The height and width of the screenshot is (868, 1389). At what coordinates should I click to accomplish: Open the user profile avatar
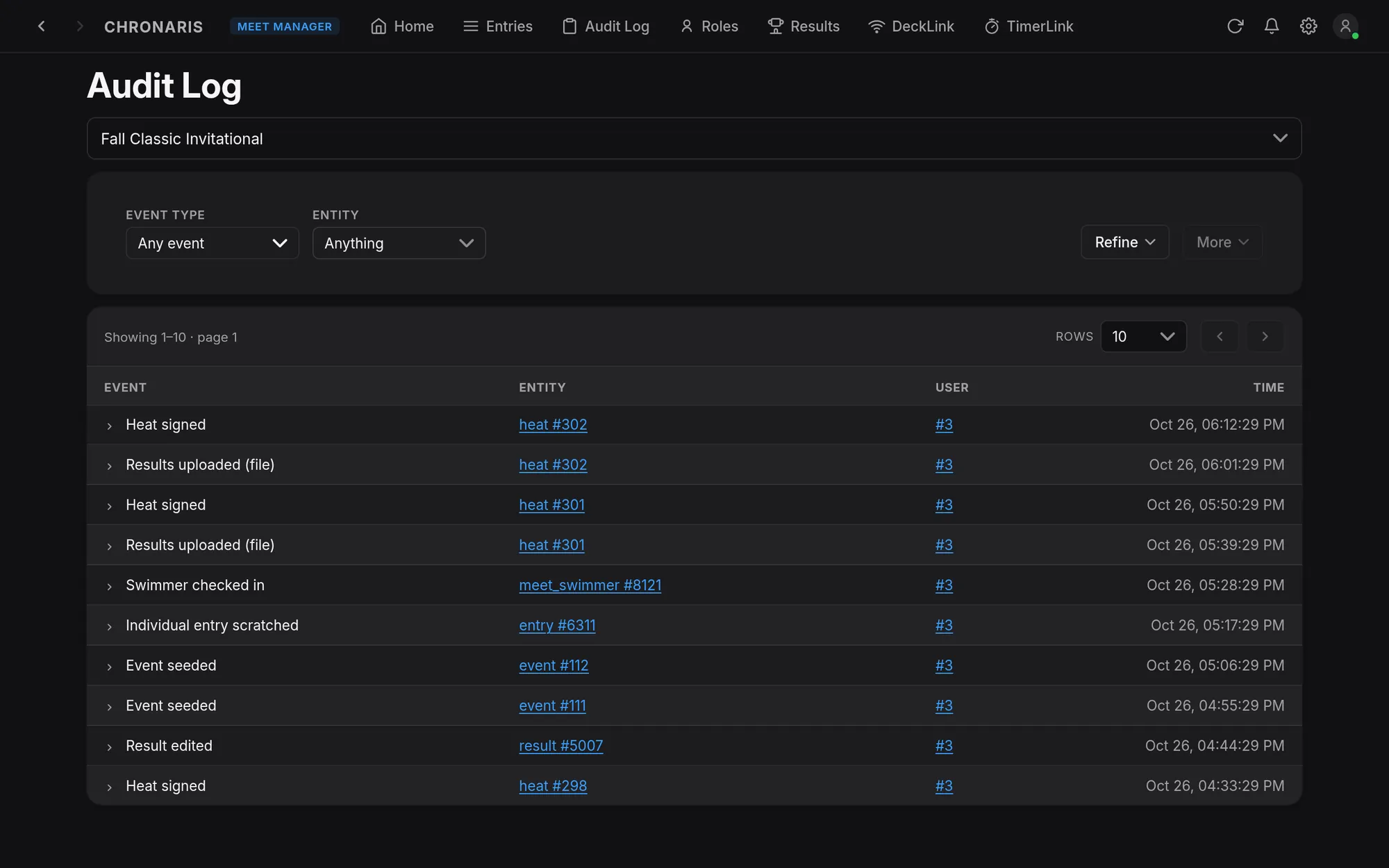(x=1345, y=26)
